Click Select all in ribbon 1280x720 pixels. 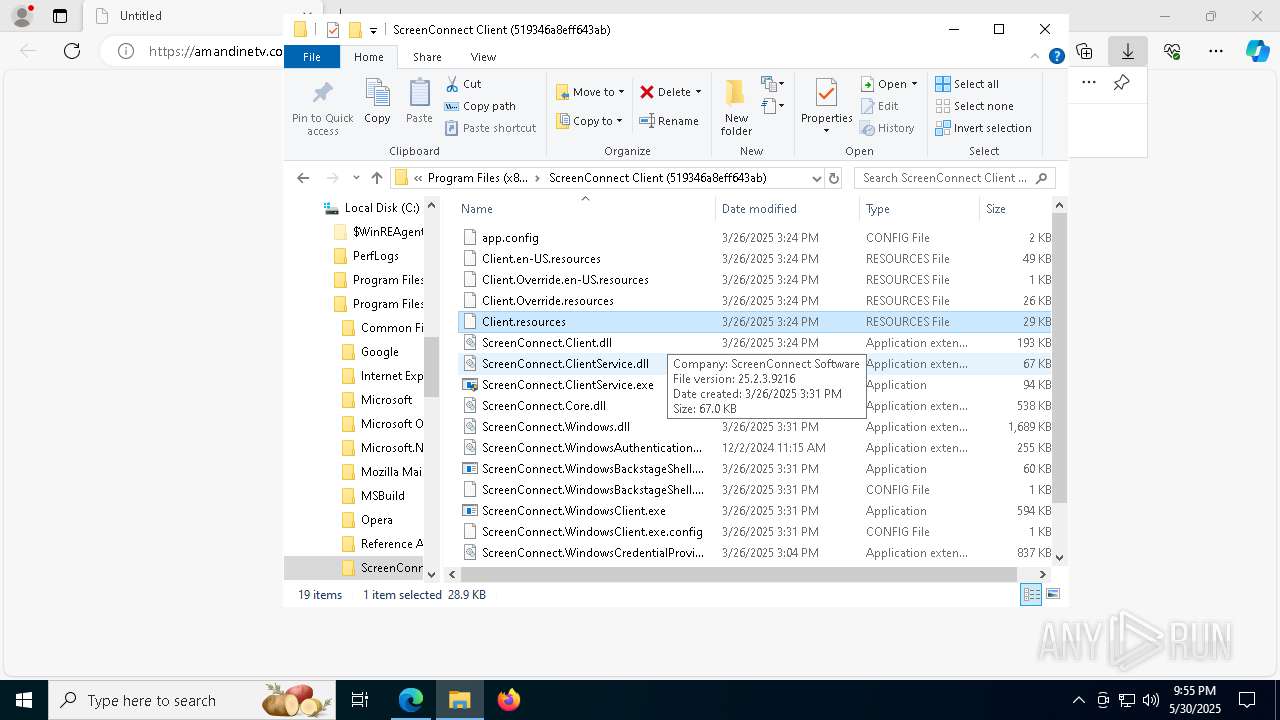tap(967, 84)
